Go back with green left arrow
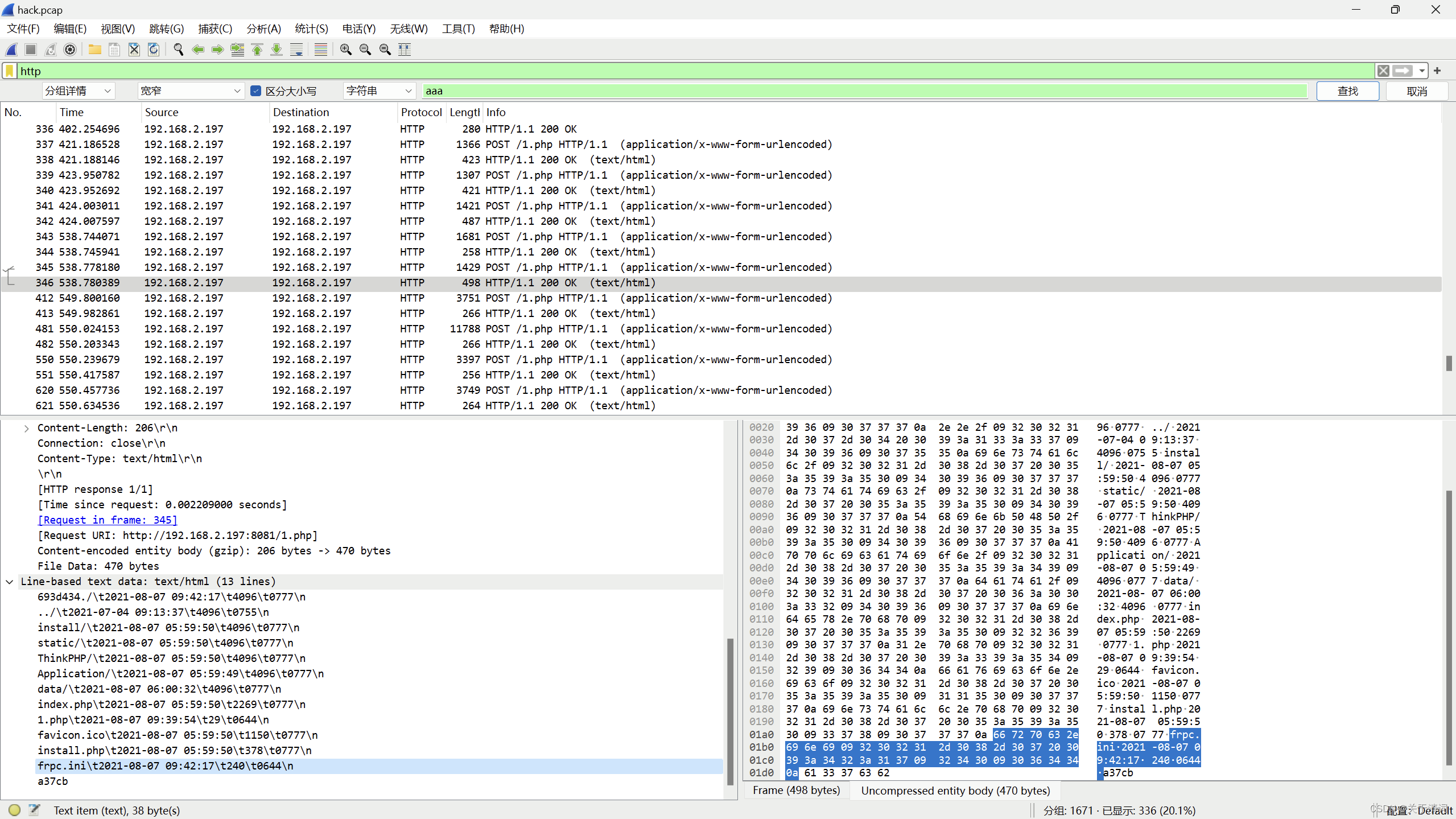 click(198, 50)
